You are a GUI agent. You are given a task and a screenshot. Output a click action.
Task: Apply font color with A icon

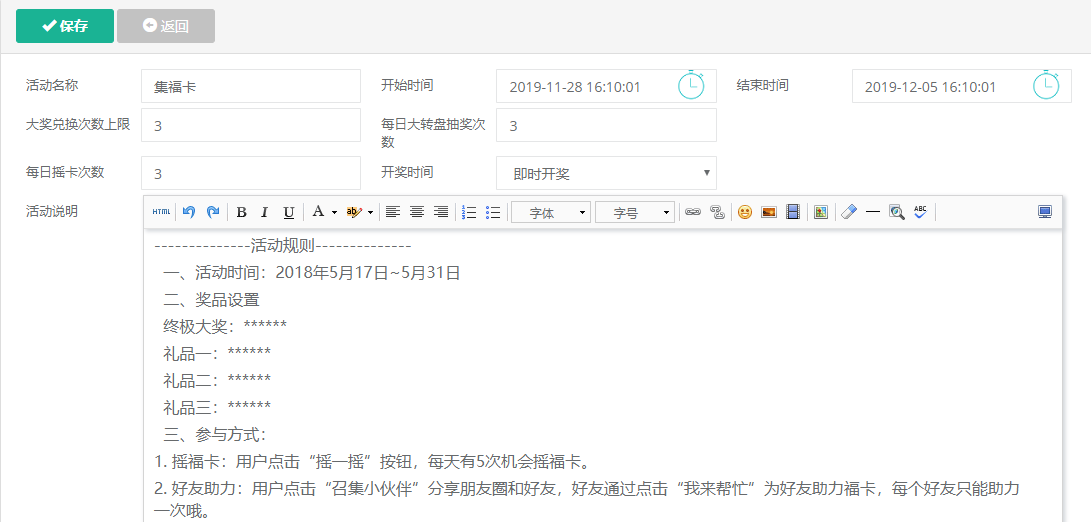pos(317,212)
